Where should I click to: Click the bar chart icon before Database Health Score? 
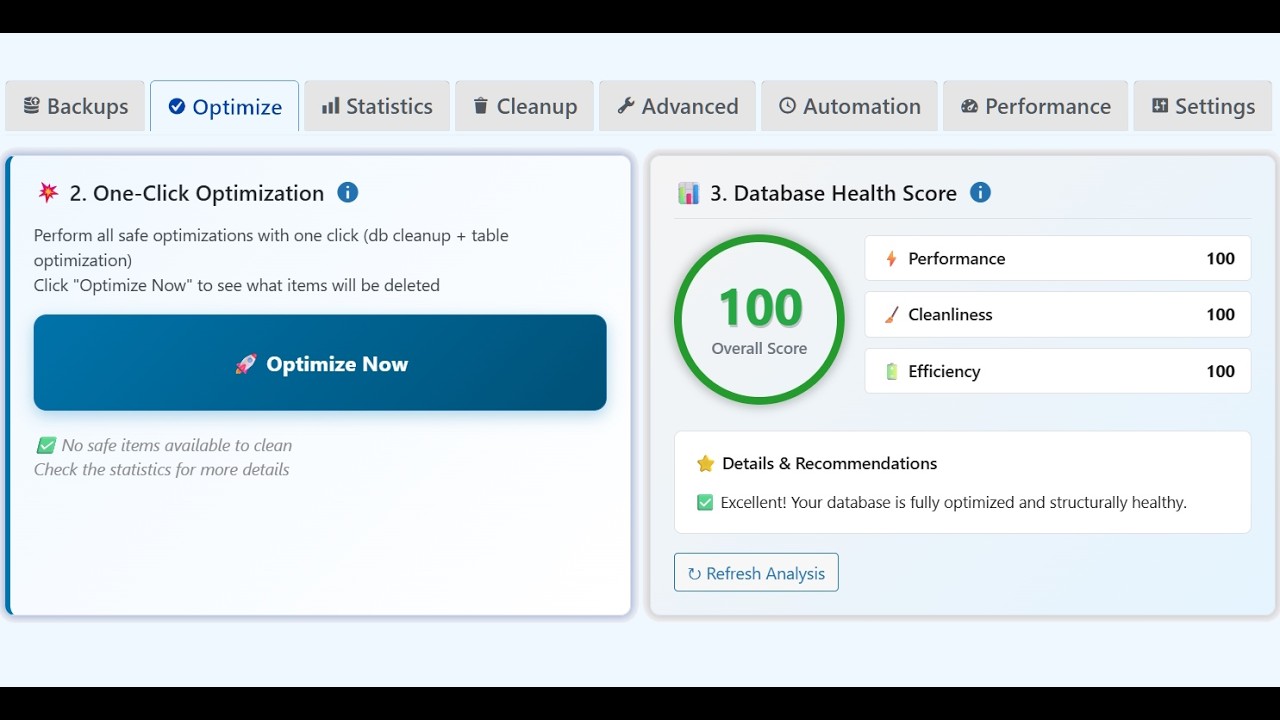pyautogui.click(x=688, y=193)
